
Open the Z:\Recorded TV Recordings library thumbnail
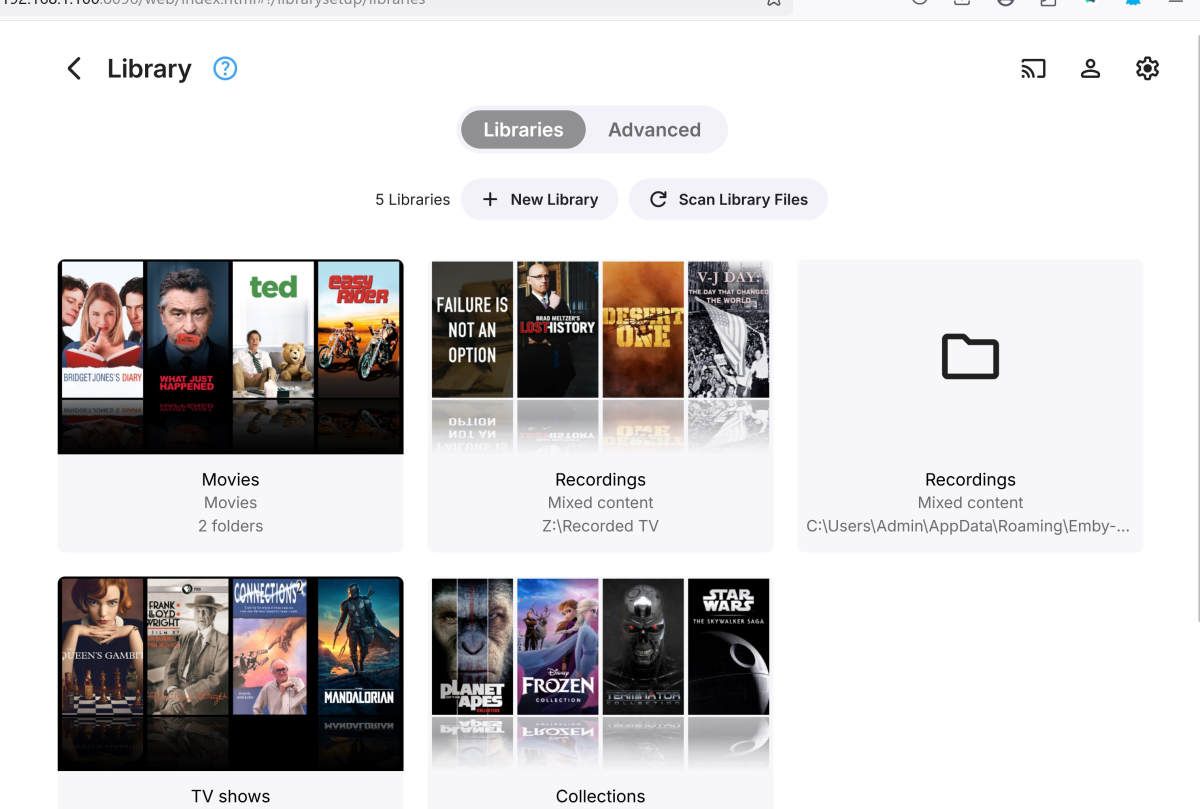coord(600,357)
